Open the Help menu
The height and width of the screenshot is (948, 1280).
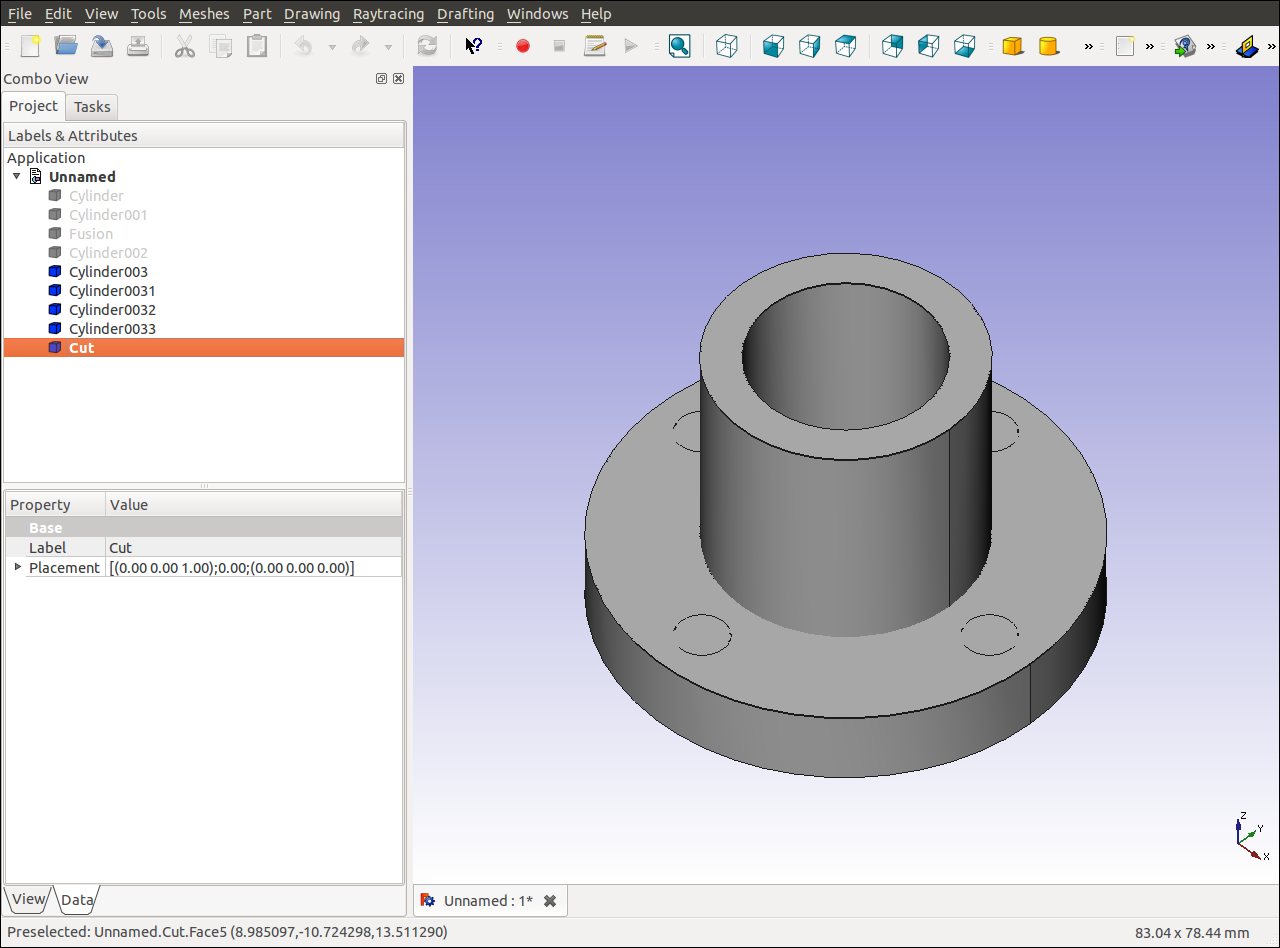(596, 14)
